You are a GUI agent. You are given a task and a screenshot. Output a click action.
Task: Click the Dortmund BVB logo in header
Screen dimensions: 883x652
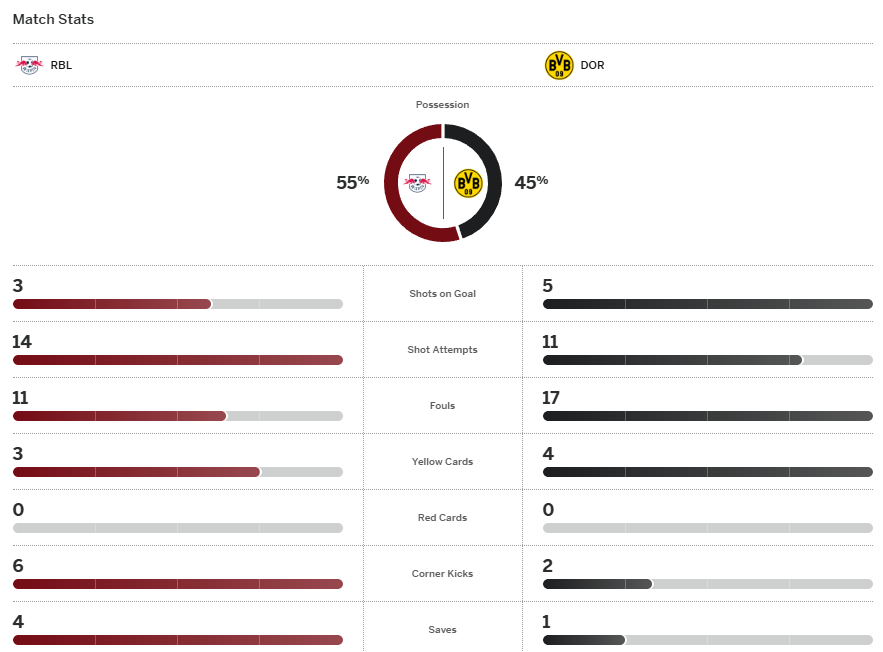559,65
